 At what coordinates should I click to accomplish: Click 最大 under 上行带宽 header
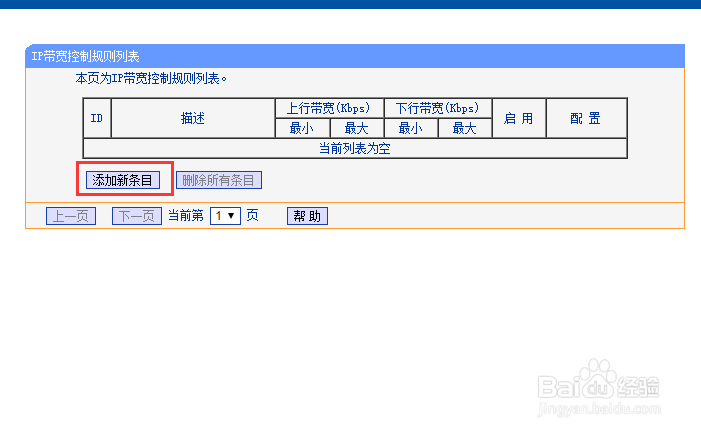pos(357,128)
